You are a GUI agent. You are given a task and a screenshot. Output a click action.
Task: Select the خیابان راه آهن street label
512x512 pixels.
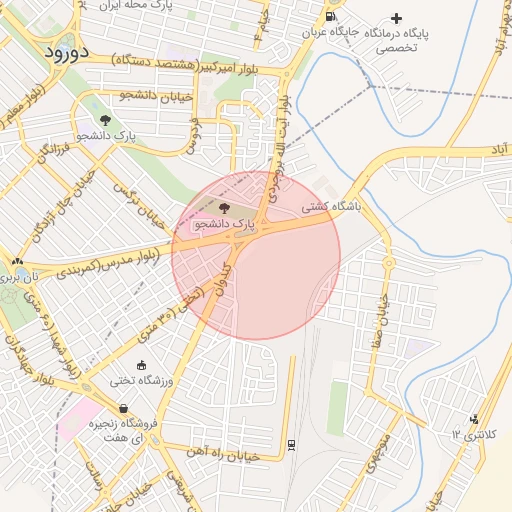223,455
